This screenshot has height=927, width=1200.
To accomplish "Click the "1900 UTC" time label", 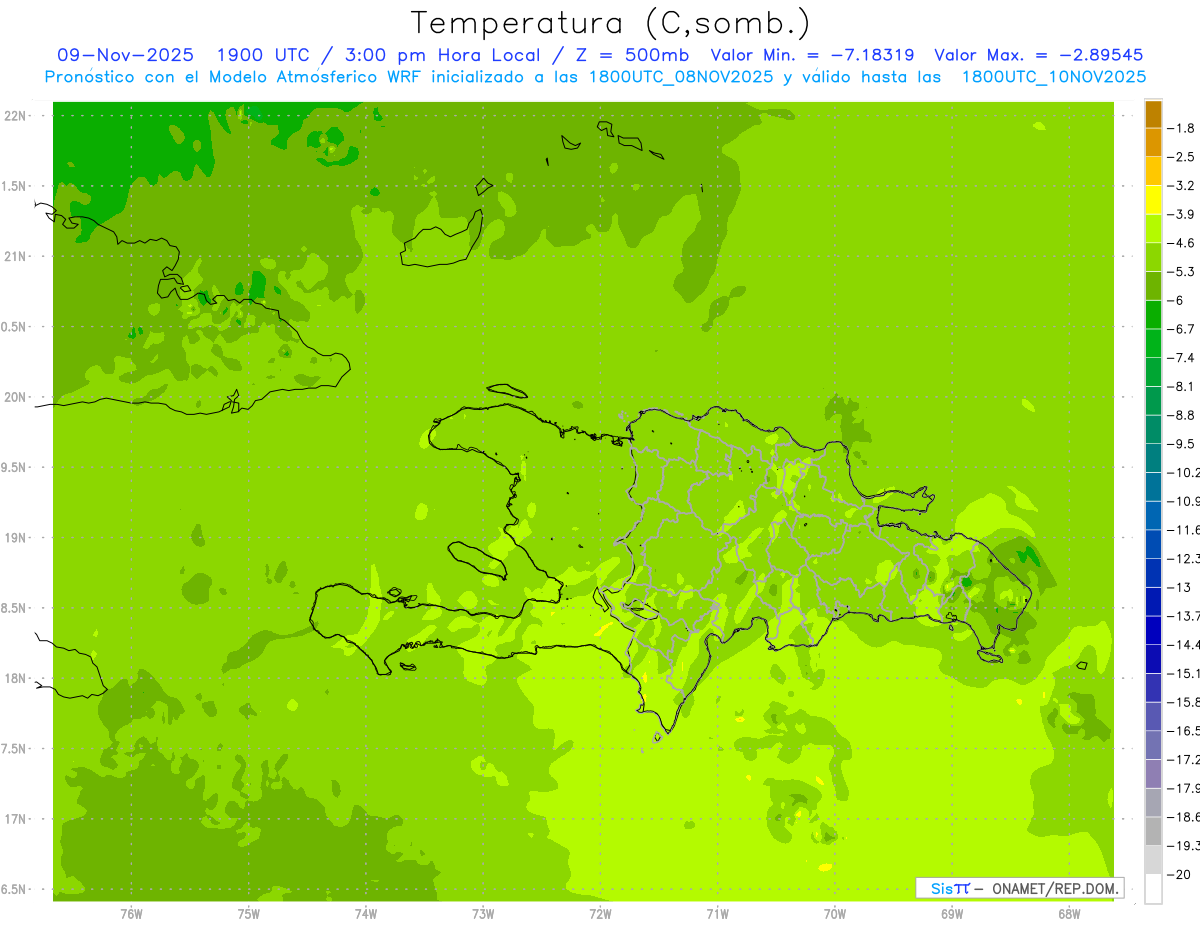I will (265, 55).
